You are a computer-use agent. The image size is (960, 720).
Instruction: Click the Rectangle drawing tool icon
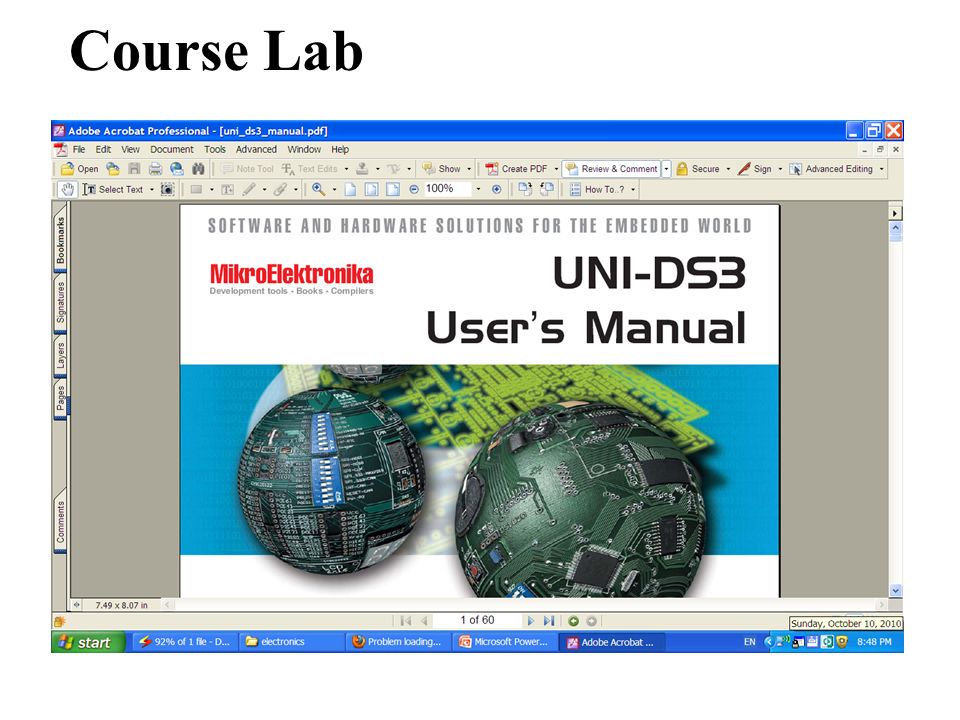(196, 190)
